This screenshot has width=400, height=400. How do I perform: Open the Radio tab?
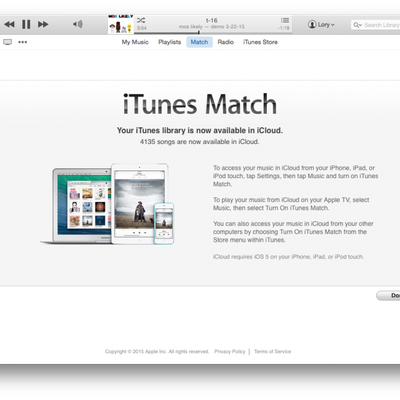point(226,42)
